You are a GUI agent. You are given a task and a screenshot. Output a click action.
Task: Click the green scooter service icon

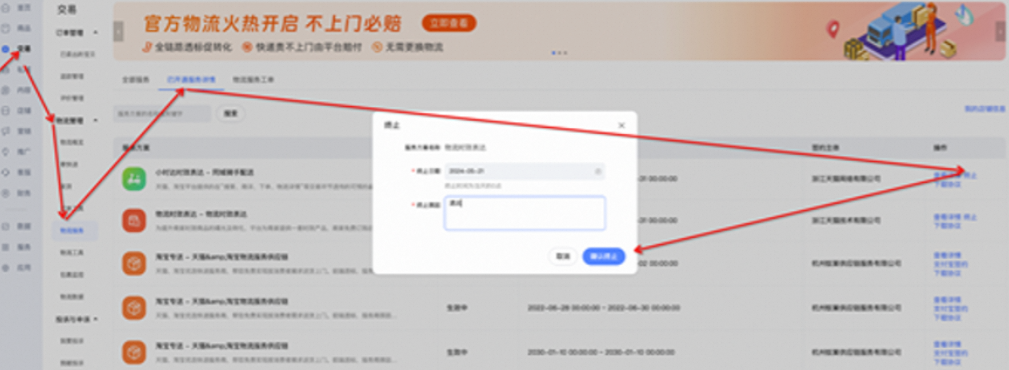click(134, 179)
